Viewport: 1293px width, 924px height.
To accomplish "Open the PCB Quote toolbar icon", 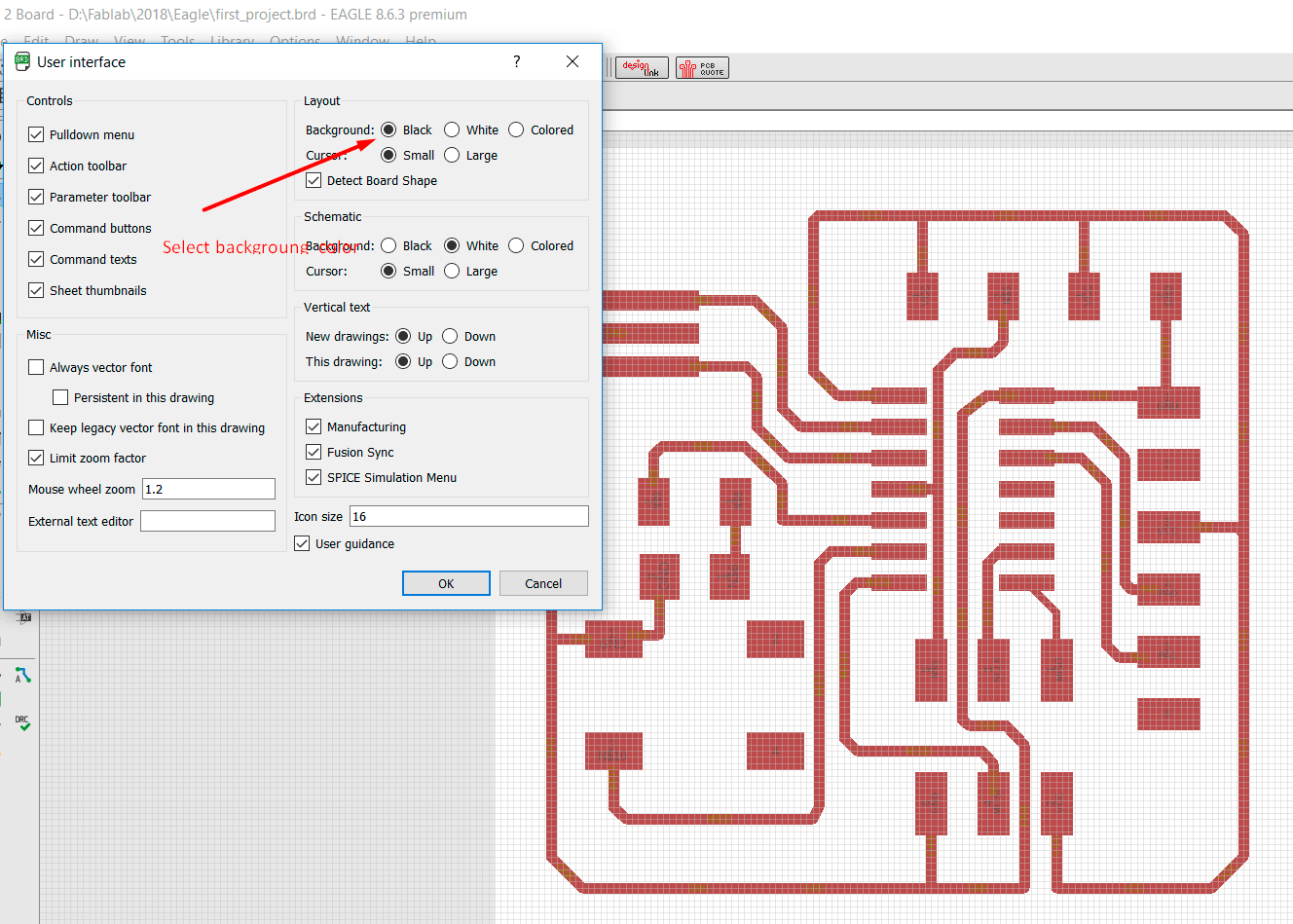I will point(702,67).
